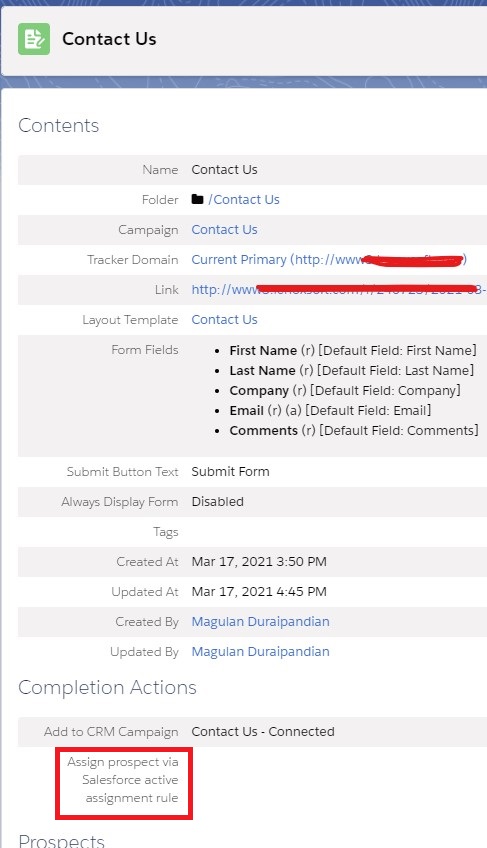Open the Layout Template Contact Us link

tap(225, 320)
